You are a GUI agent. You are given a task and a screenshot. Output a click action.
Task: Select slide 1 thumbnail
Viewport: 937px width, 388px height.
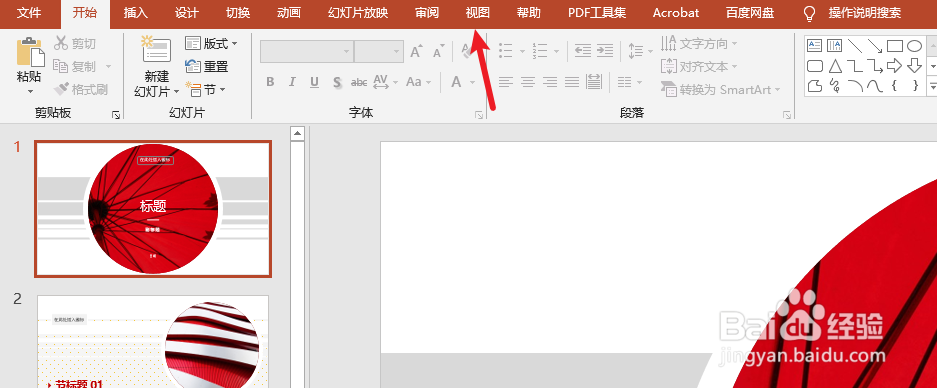coord(153,209)
